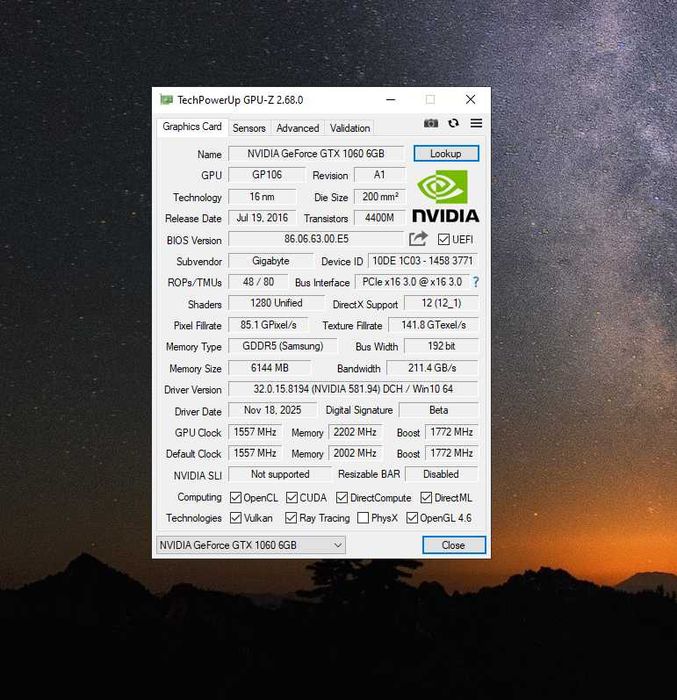The image size is (677, 700).
Task: Toggle the Ray Tracing checkbox
Action: coord(291,518)
